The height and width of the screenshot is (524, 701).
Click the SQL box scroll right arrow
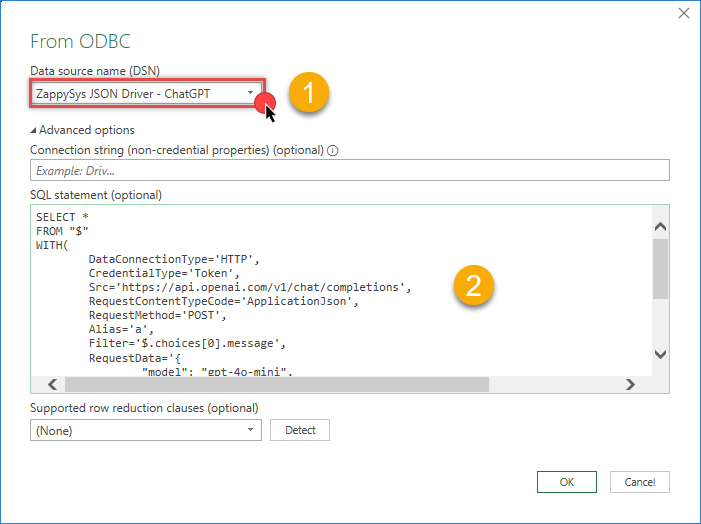630,385
